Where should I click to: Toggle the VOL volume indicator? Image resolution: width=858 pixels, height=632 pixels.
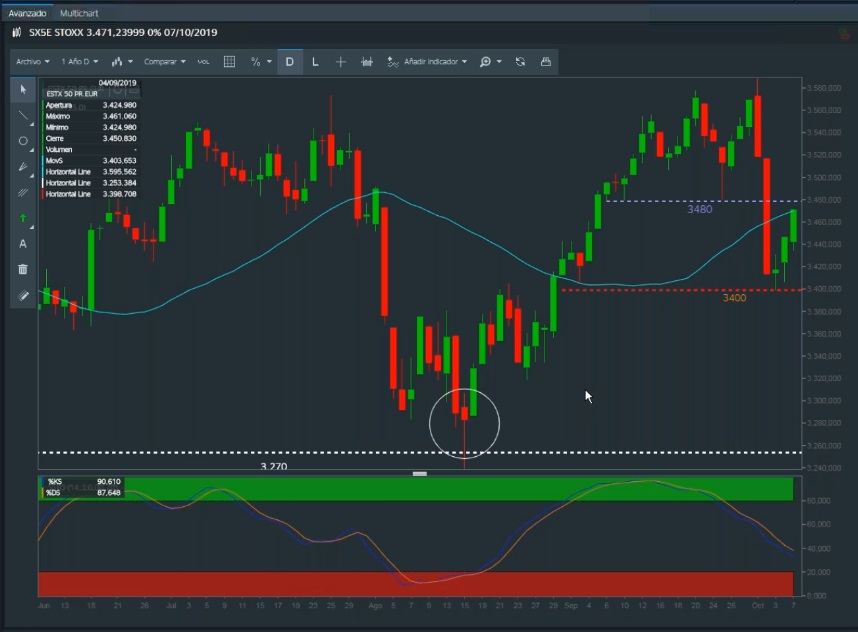pyautogui.click(x=204, y=62)
